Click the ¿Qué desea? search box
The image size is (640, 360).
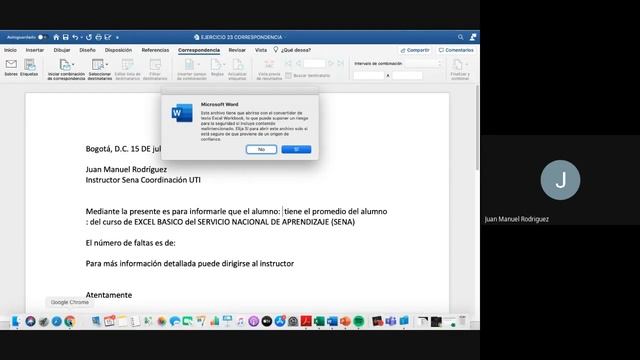point(292,50)
